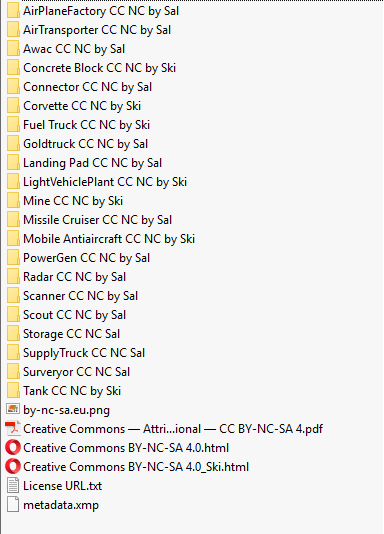The image size is (384, 534).
Task: Select Opera icon of BY-NC-SA 4.0_Ski.html file
Action: pos(13,467)
